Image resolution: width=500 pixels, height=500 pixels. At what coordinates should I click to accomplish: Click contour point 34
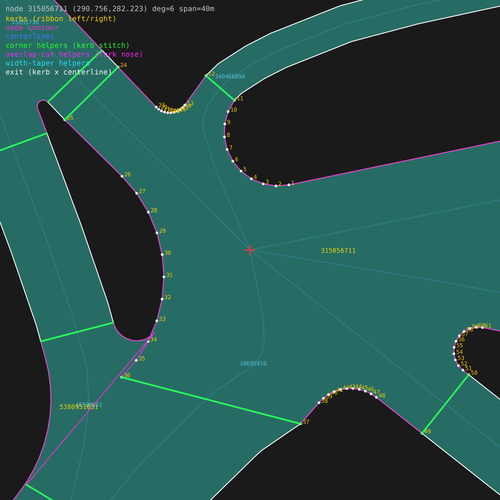click(x=148, y=341)
